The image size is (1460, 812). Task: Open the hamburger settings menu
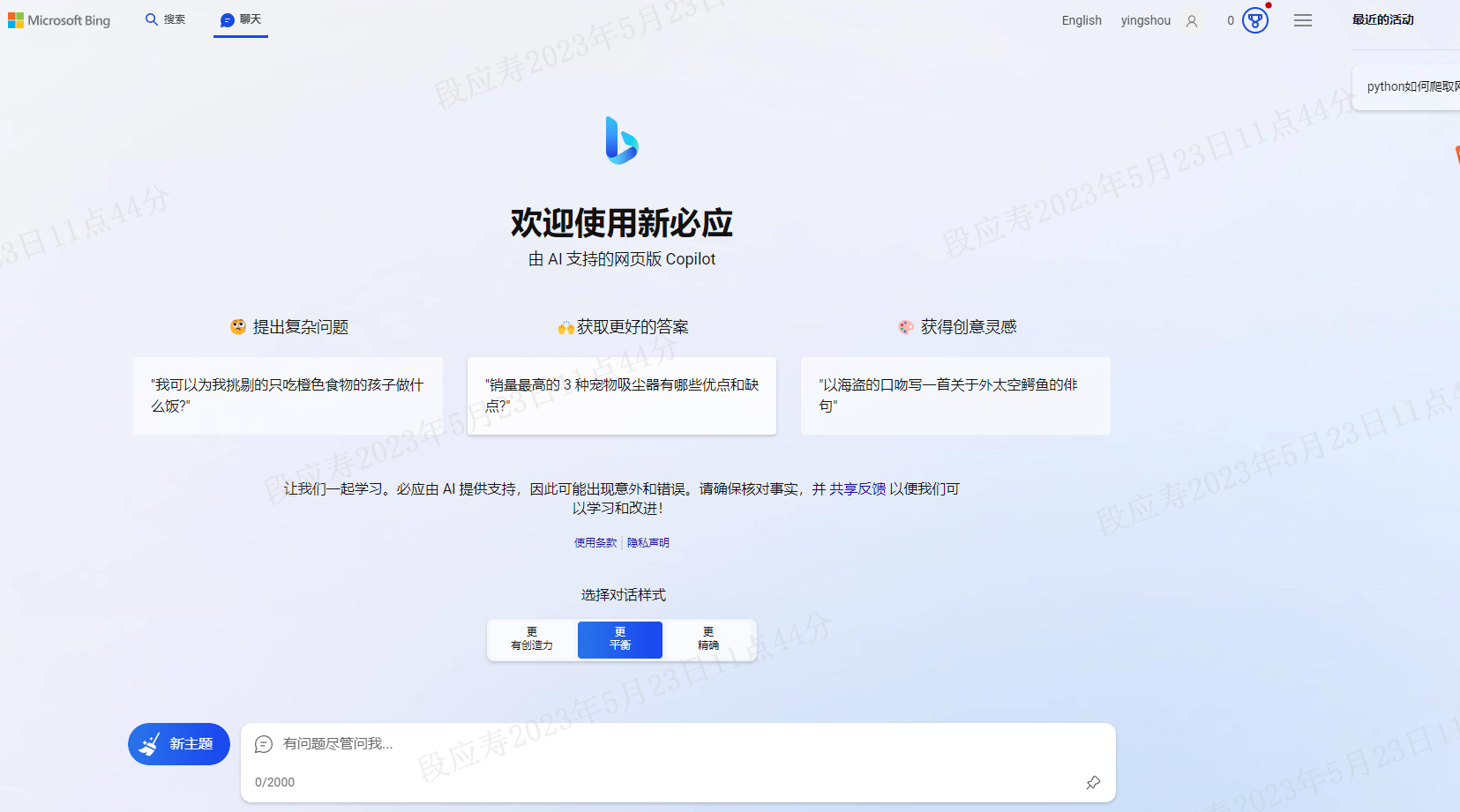tap(1303, 20)
